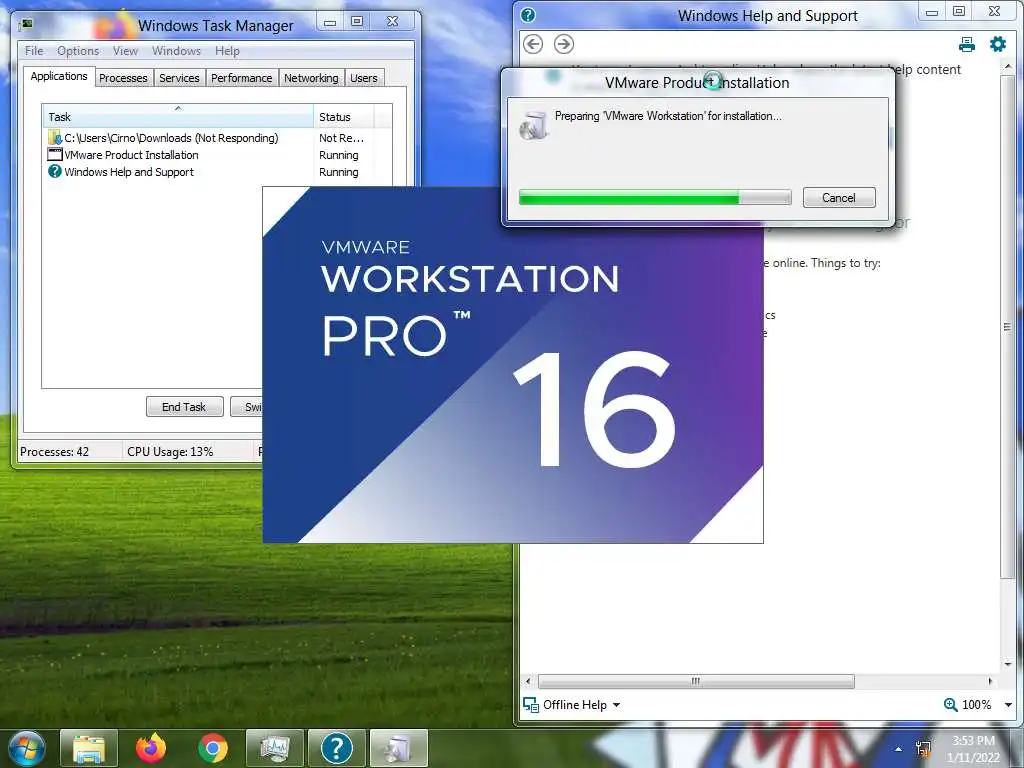Launch Firefox from the taskbar
This screenshot has height=768, width=1024.
click(151, 748)
